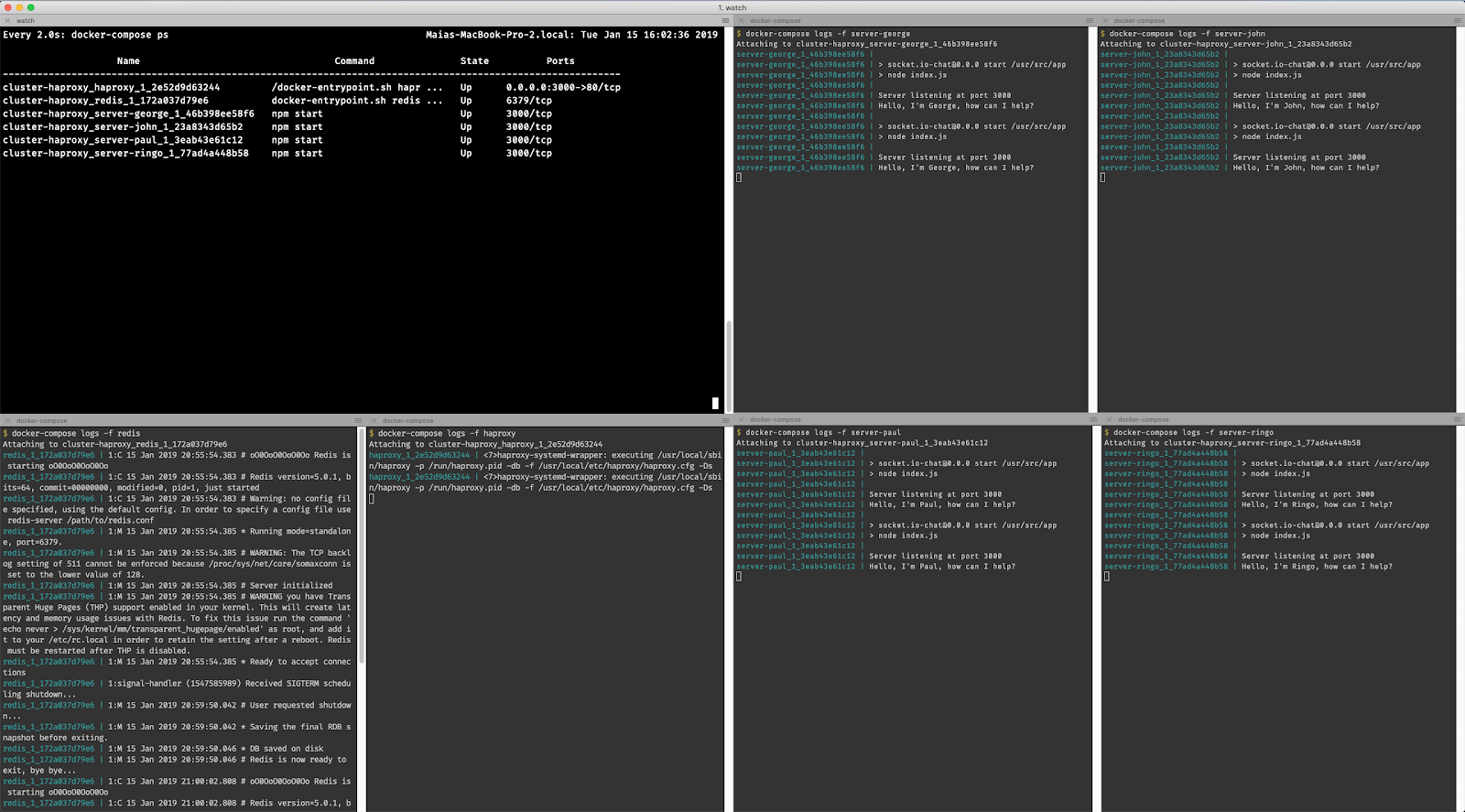Close the watch pane with its x icon
1465x812 pixels.
tap(7, 20)
